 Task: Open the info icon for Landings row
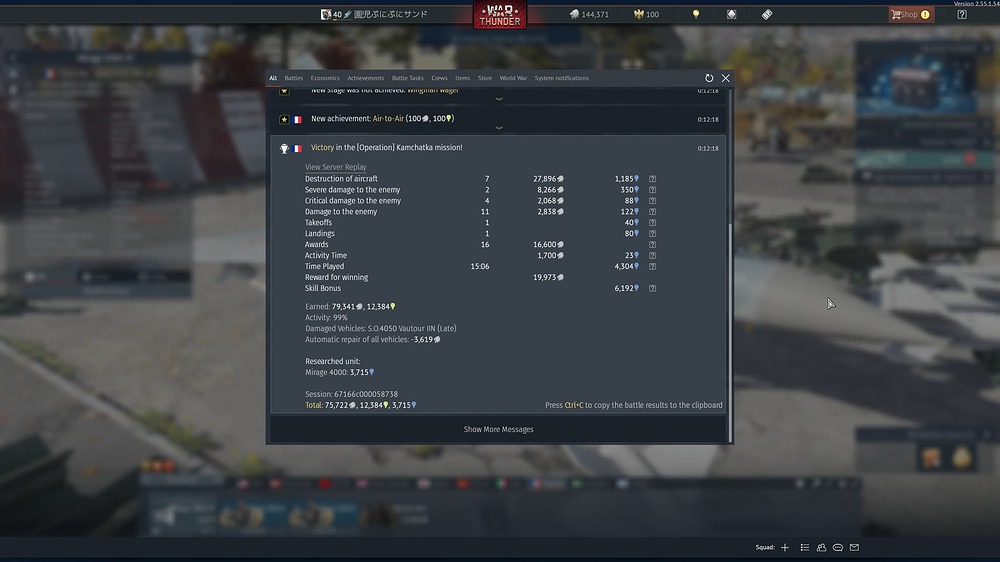(652, 233)
